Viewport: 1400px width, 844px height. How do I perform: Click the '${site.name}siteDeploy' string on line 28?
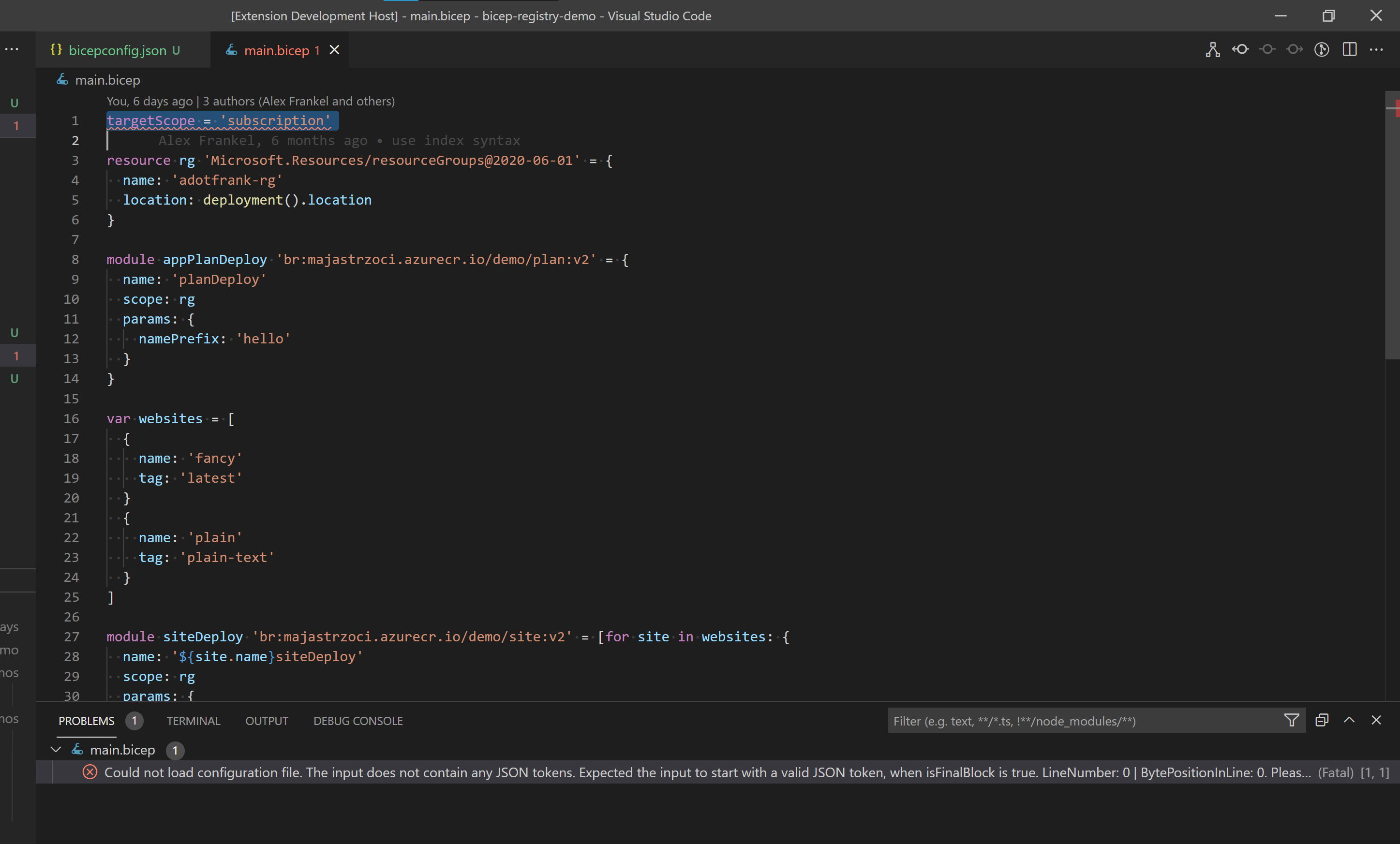(x=268, y=656)
